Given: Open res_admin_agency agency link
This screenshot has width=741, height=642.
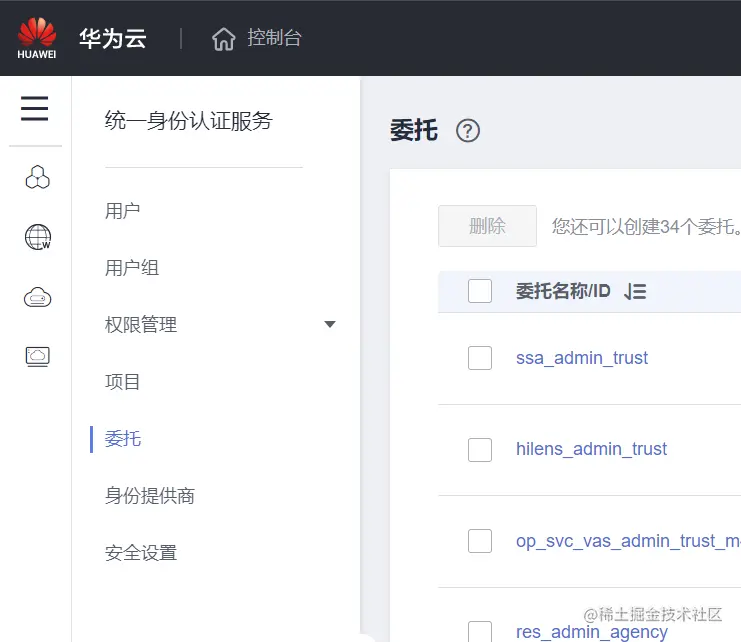Looking at the screenshot, I should click(592, 632).
